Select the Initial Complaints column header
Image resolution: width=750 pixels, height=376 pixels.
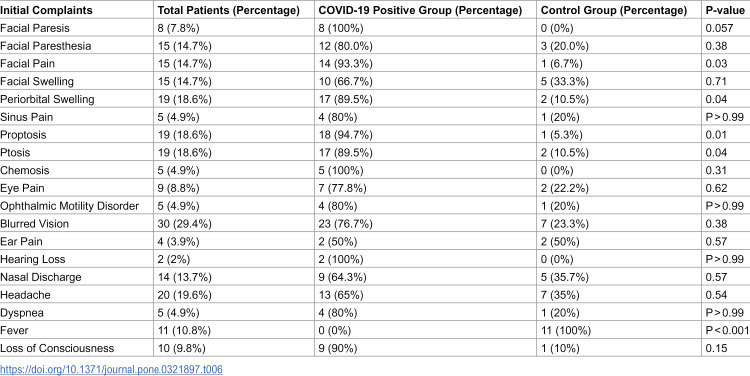46,10
